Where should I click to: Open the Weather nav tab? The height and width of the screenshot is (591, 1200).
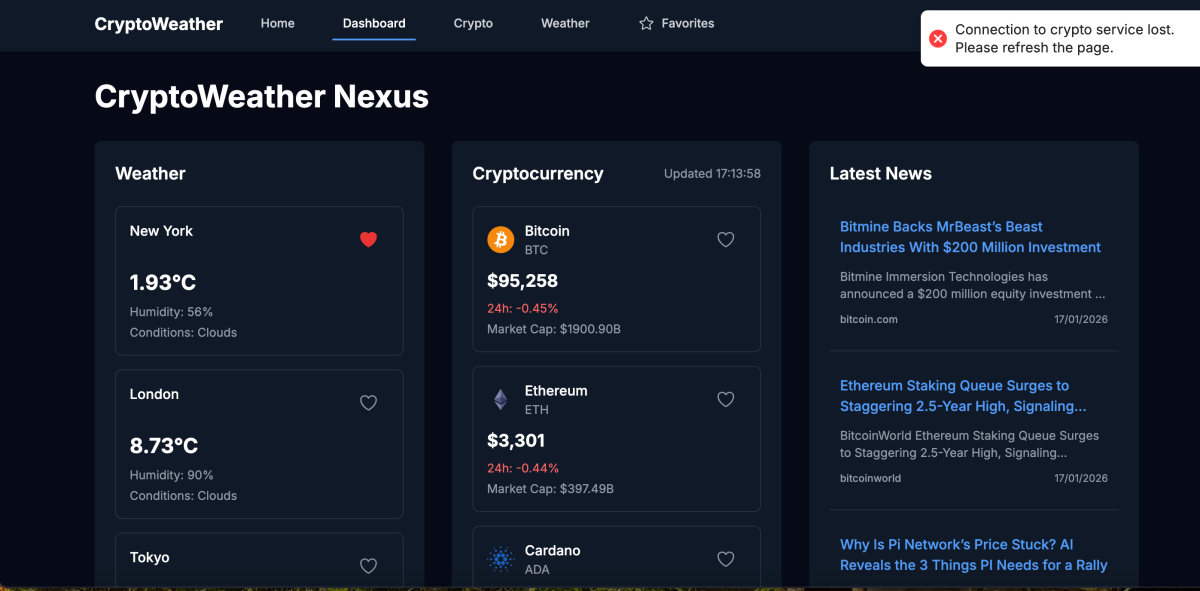(x=565, y=23)
